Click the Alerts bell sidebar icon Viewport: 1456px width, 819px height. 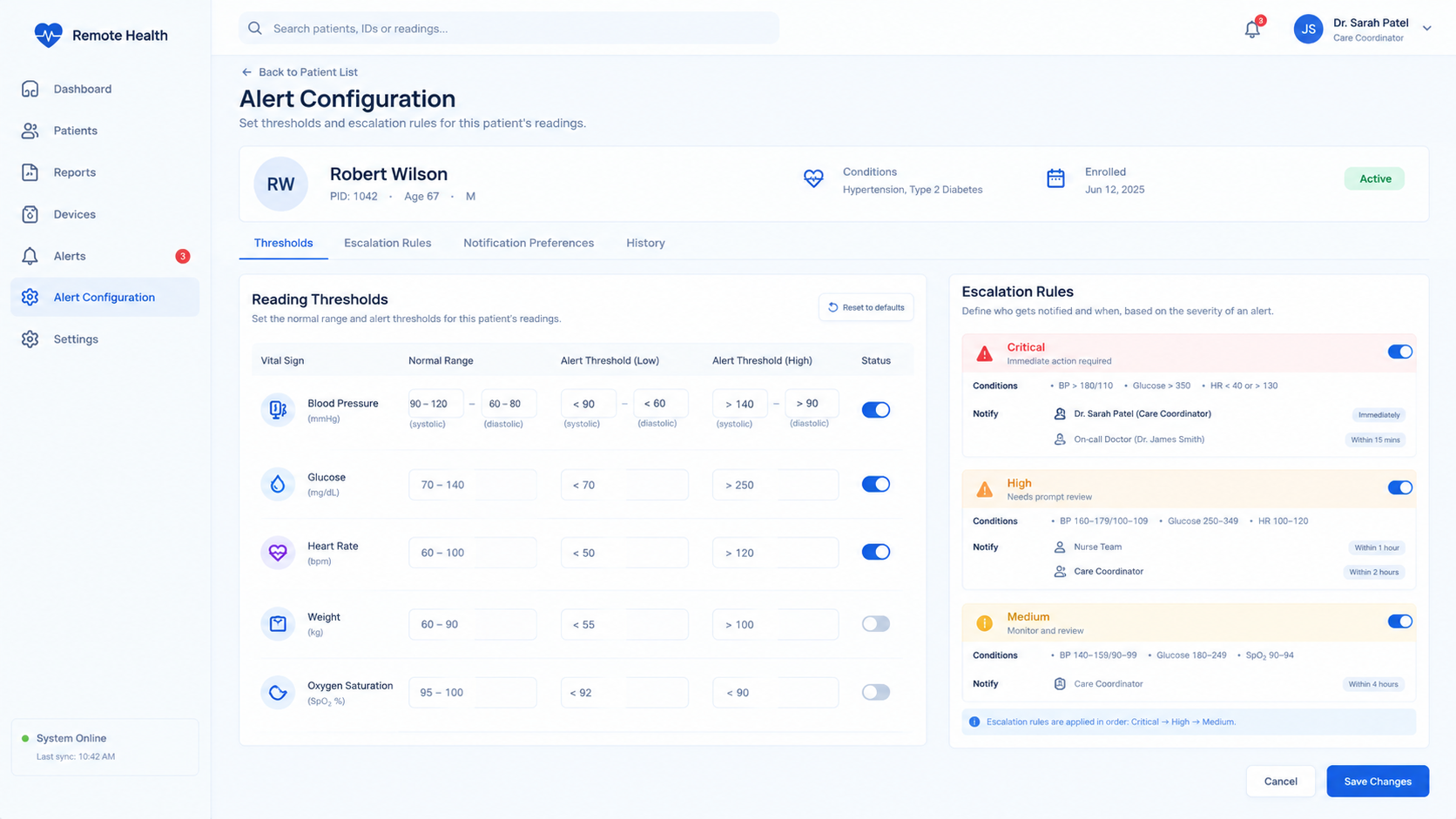coord(30,256)
